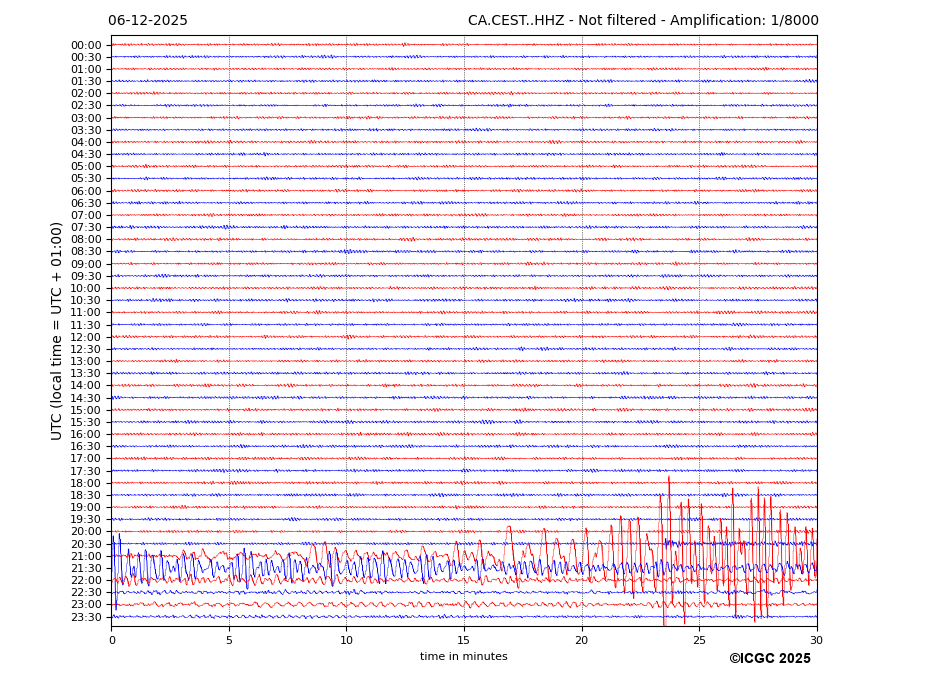Select the 23:30 time row label
927x696 pixels.
[86, 617]
